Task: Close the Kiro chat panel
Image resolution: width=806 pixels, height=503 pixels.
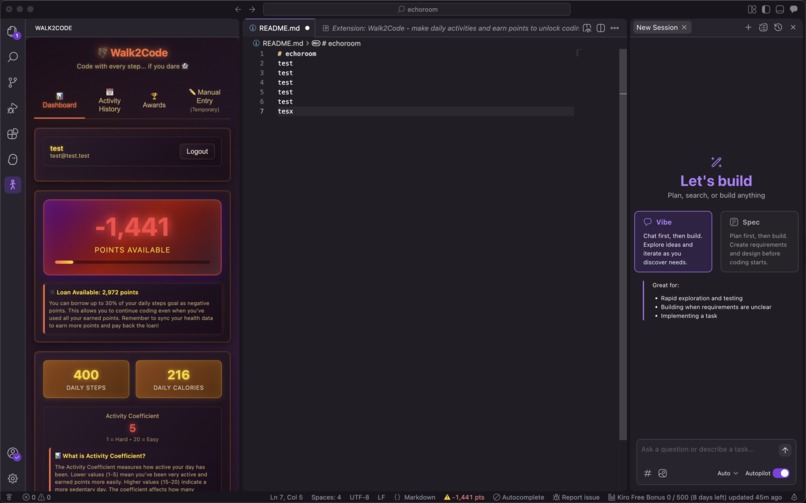Action: pyautogui.click(x=793, y=27)
